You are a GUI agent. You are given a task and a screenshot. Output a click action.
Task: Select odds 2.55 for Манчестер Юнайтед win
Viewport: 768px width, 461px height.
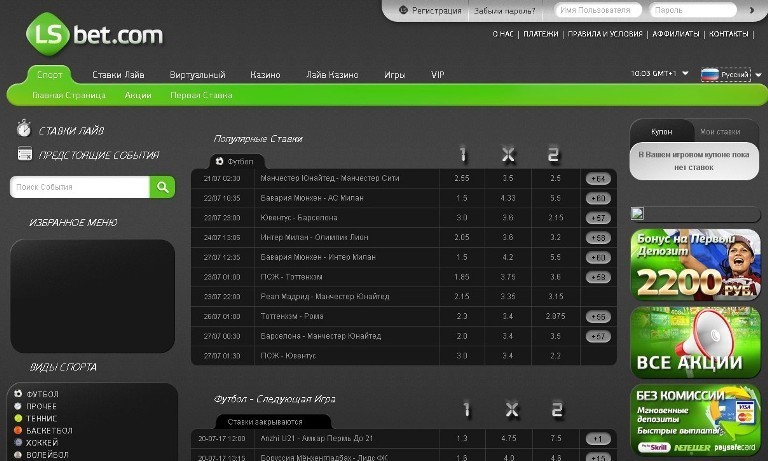click(x=462, y=178)
